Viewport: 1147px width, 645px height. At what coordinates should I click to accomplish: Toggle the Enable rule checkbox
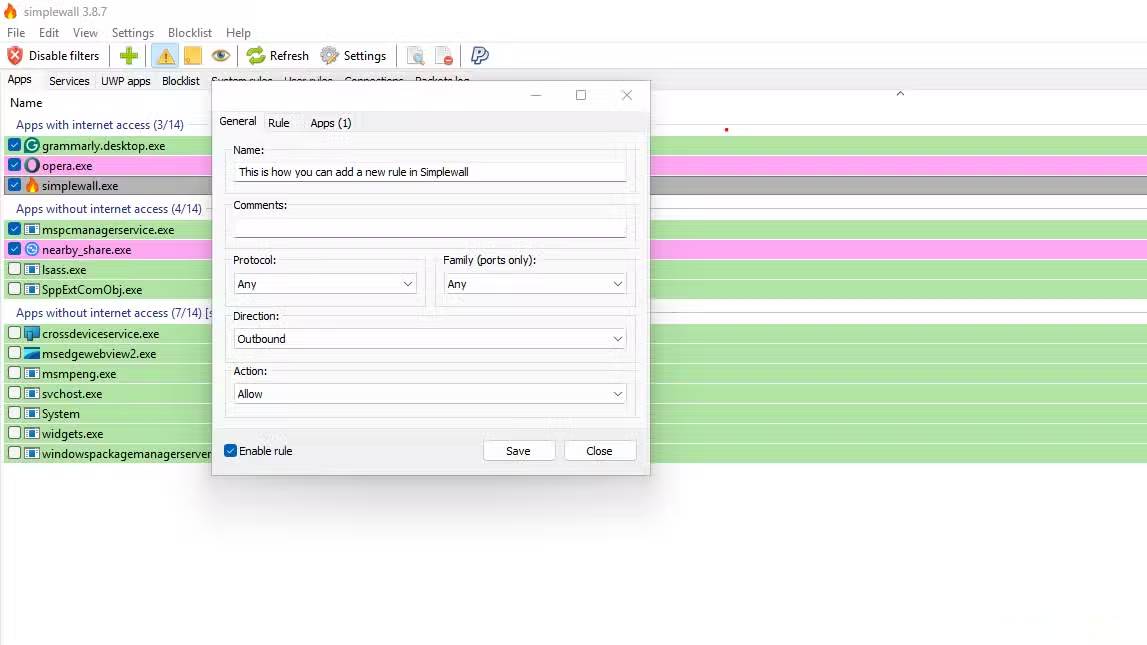(x=230, y=450)
